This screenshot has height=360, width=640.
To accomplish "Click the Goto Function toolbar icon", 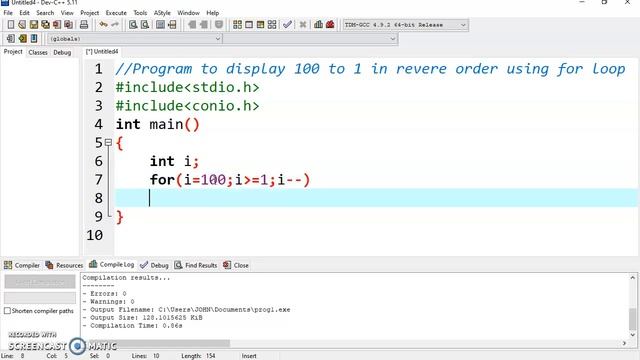I will point(160,25).
